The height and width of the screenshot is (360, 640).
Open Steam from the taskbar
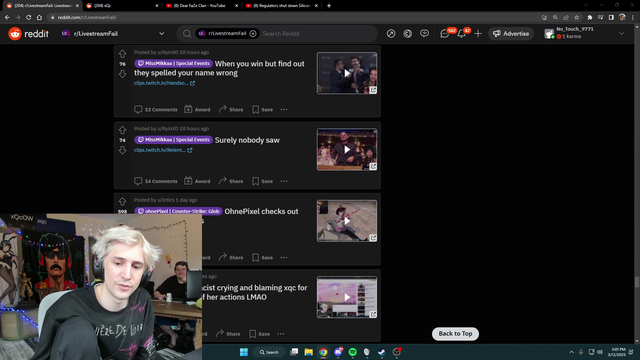coord(381,352)
